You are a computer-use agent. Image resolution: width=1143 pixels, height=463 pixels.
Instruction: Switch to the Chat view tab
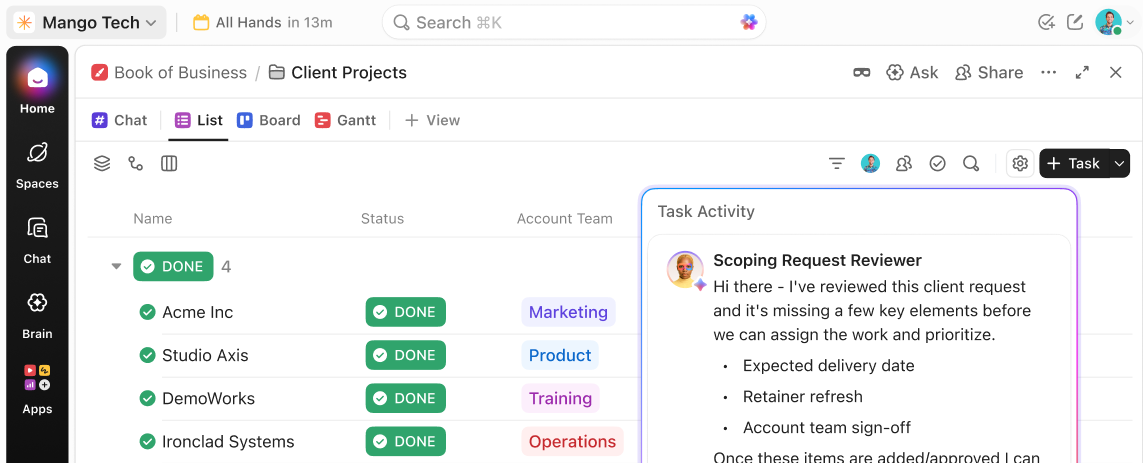click(x=120, y=120)
